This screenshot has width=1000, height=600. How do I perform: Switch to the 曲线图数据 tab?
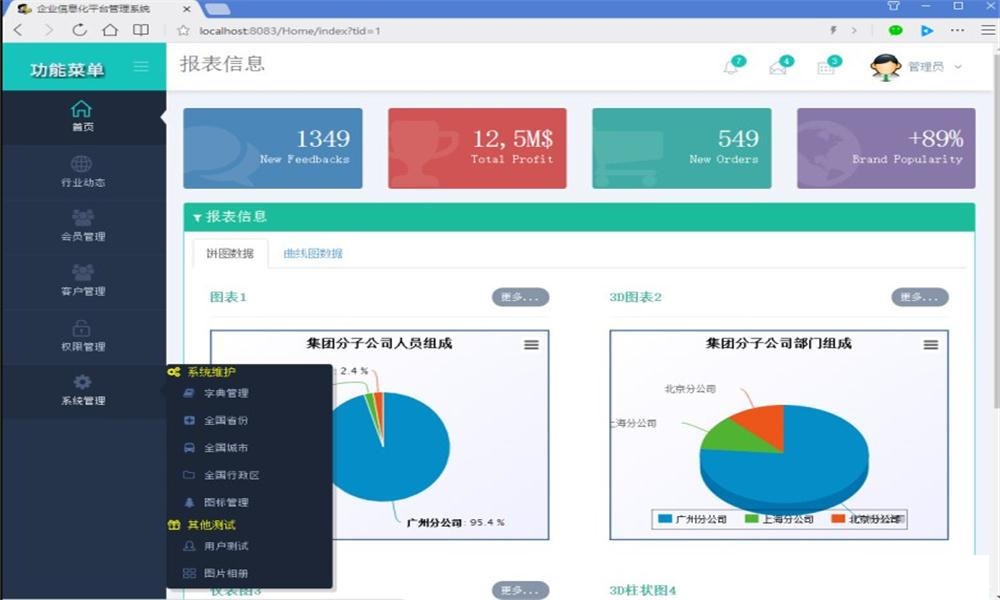click(x=312, y=253)
